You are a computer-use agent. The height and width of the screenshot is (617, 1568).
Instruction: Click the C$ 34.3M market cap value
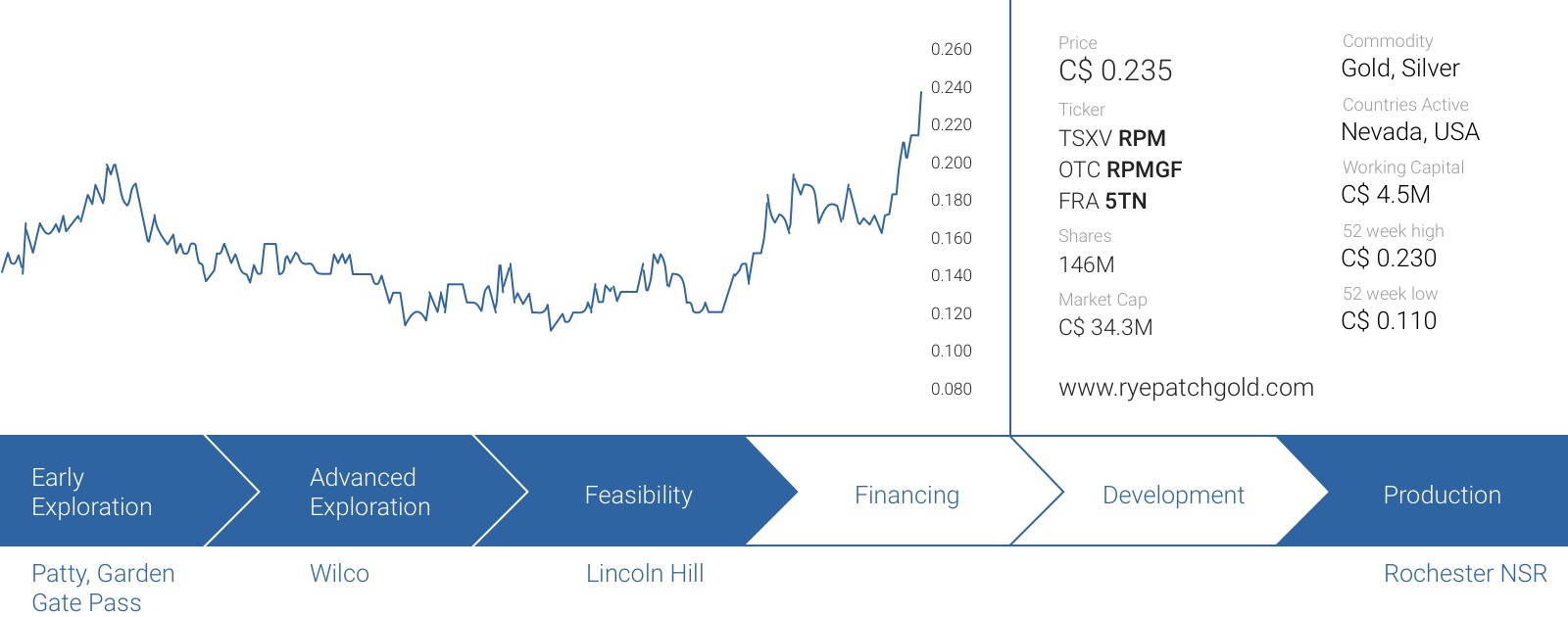pyautogui.click(x=1105, y=327)
